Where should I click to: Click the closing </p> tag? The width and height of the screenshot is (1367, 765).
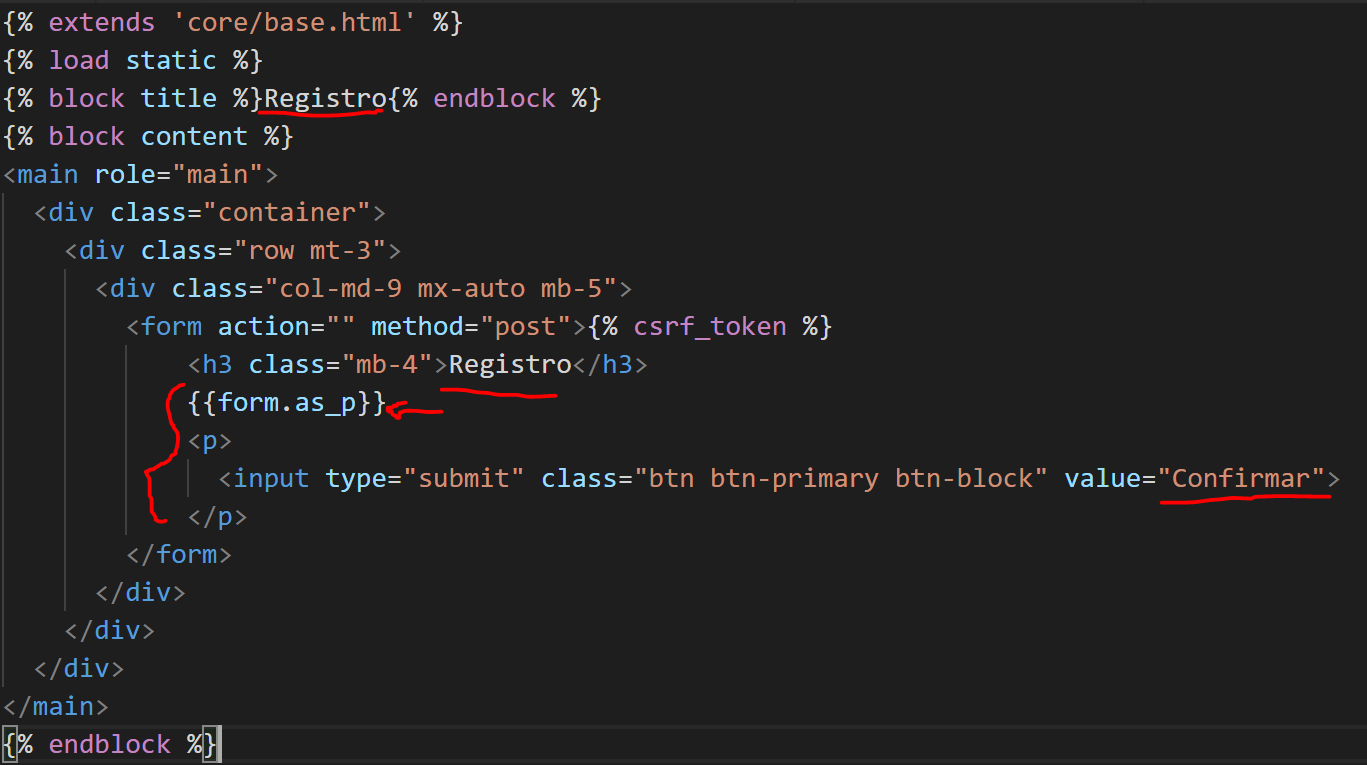[218, 516]
